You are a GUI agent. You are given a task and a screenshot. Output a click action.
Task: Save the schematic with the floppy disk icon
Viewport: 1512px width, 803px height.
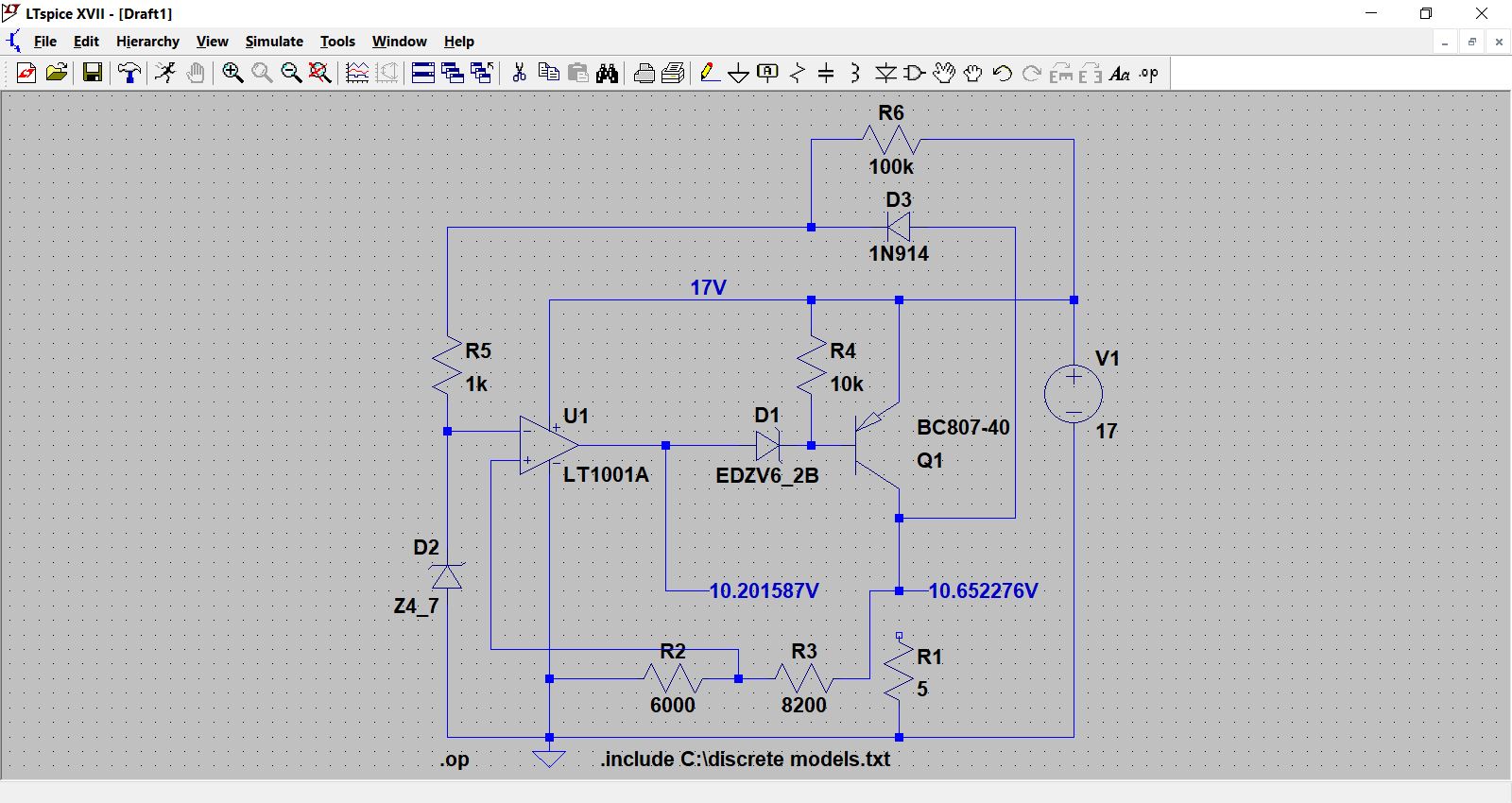[x=93, y=73]
